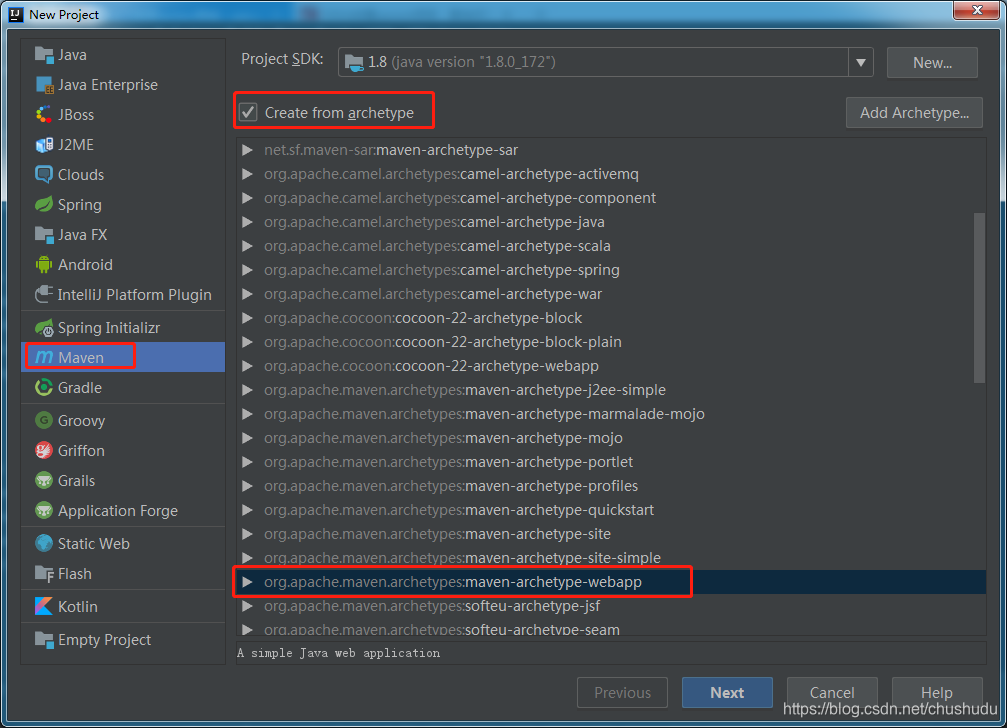Click the Groovy G icon

[x=44, y=420]
